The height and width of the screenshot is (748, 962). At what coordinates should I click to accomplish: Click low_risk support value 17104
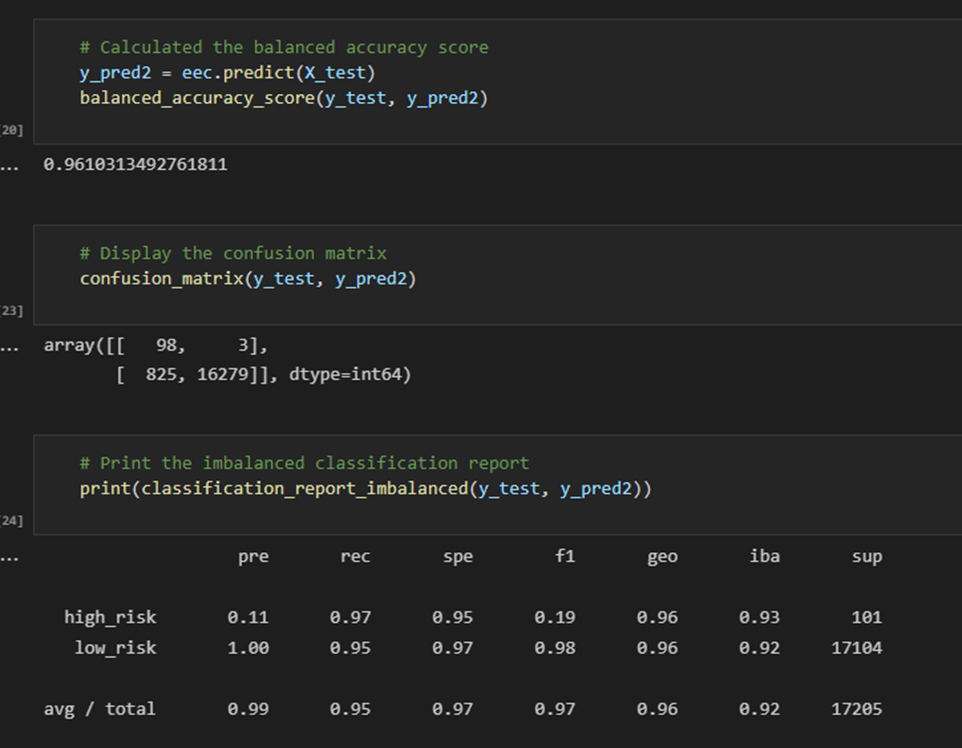click(856, 648)
